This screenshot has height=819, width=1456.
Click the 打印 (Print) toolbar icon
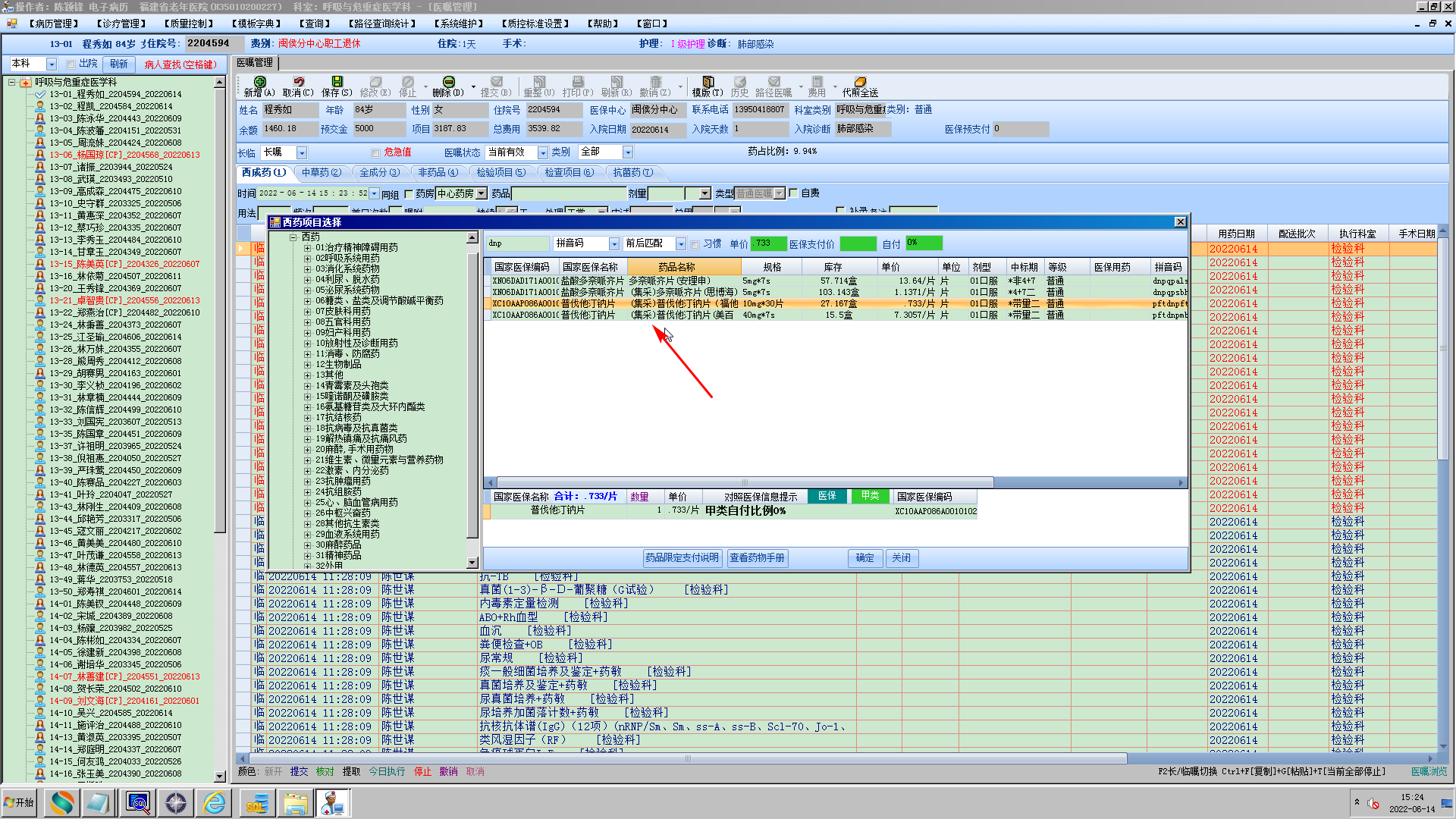[577, 82]
